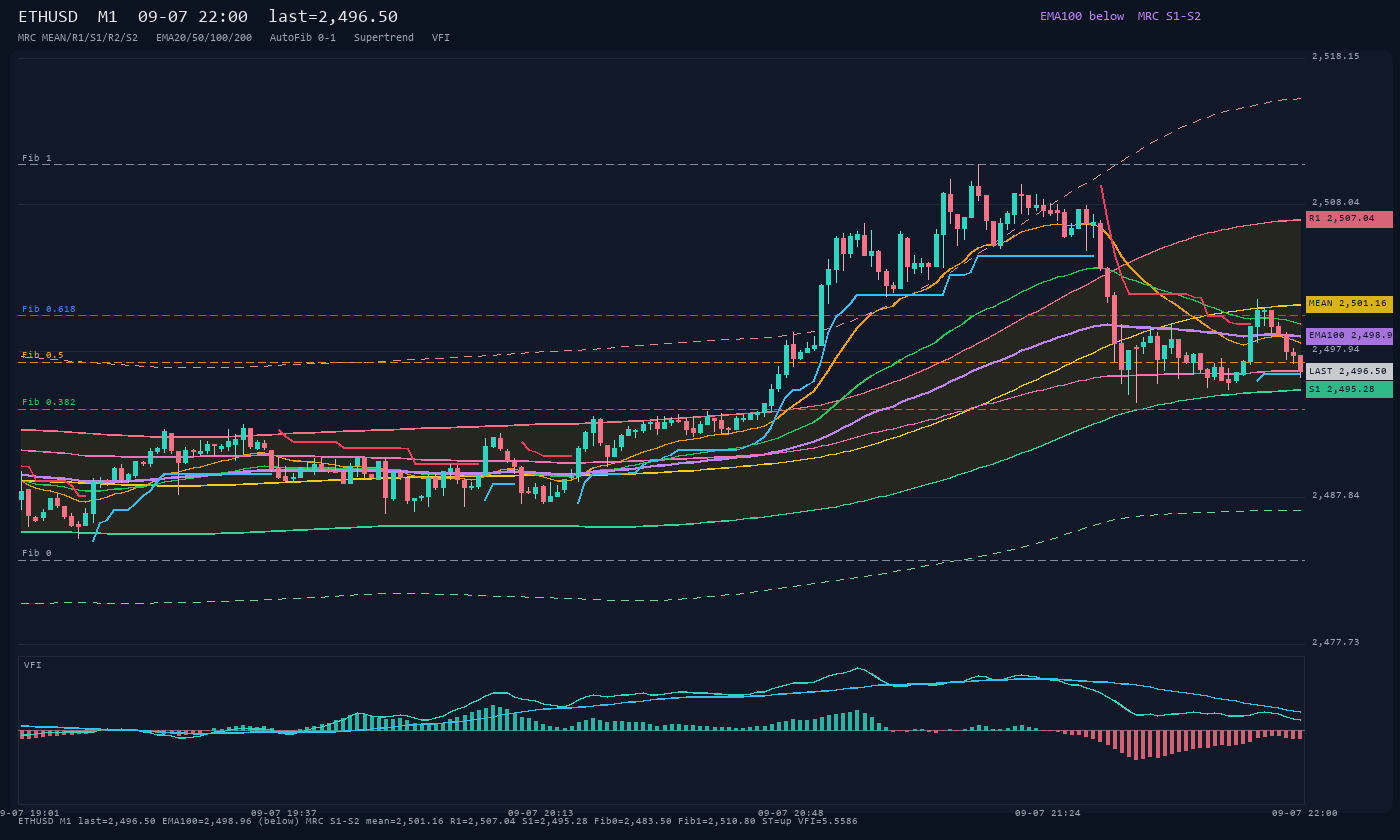Viewport: 1400px width, 840px height.
Task: Click the Supertrend indicator label
Action: pos(384,38)
